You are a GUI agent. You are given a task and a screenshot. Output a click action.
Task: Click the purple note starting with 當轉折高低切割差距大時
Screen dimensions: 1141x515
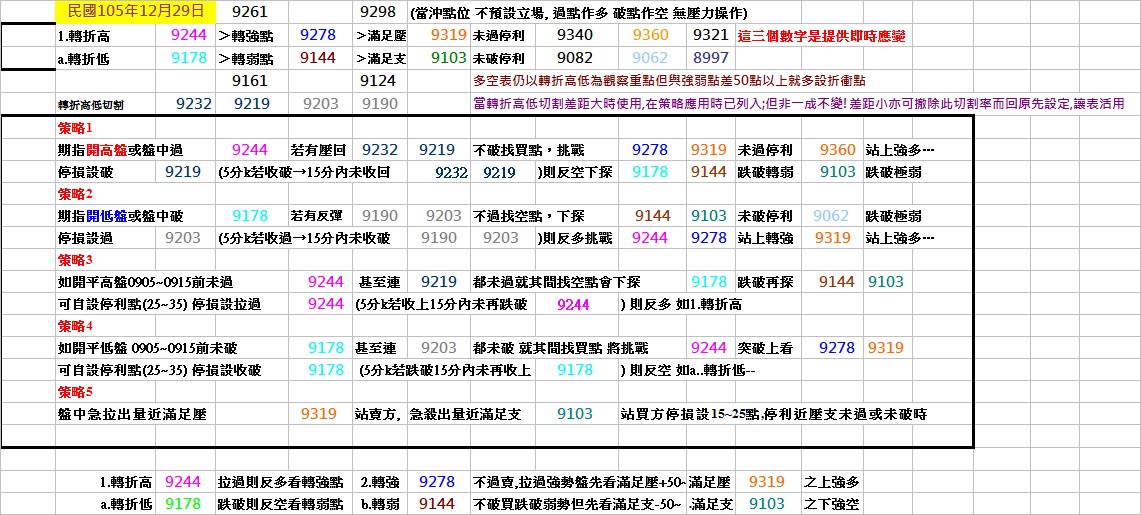click(798, 105)
